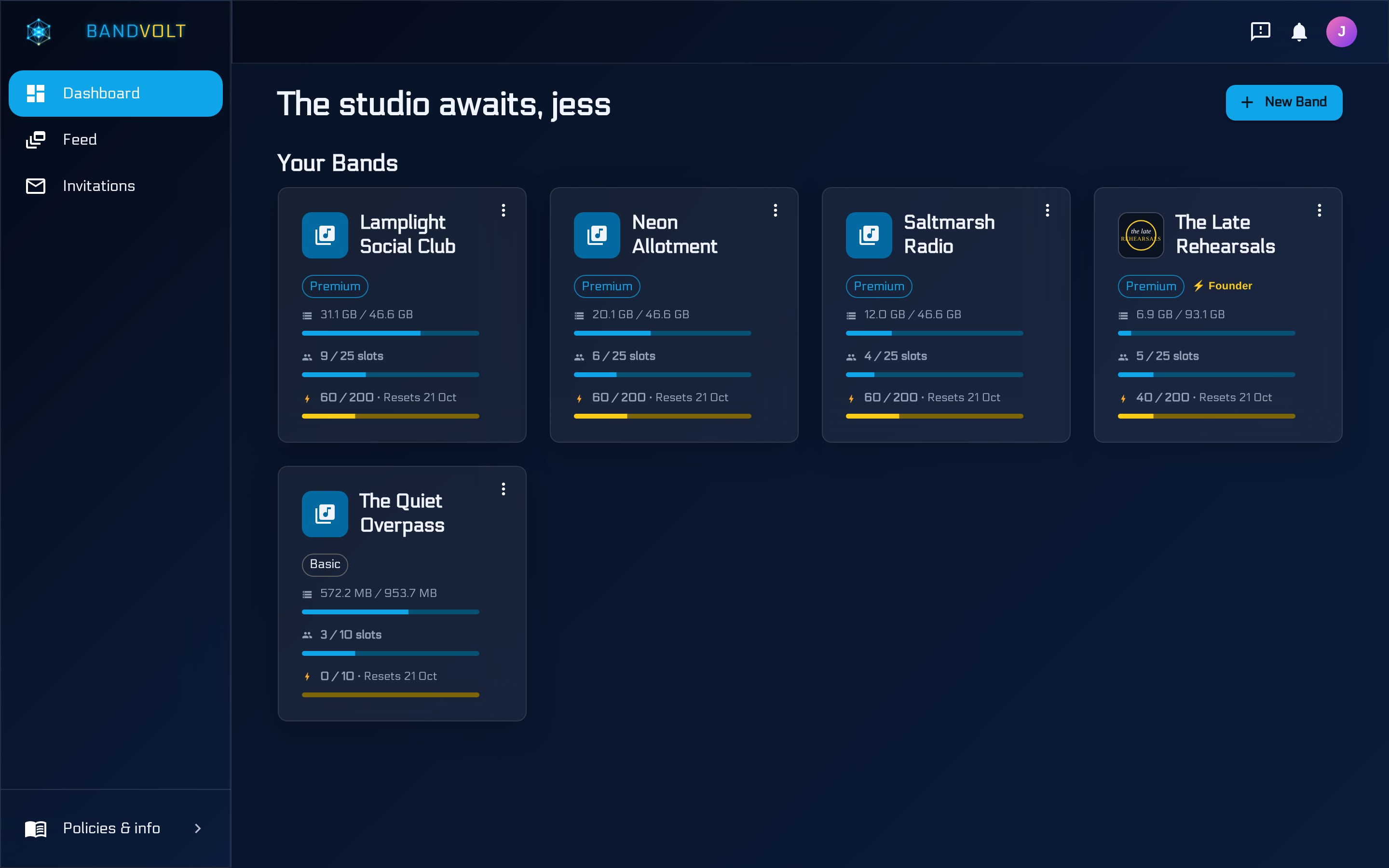Click Premium badge on Saltmarsh Radio
This screenshot has width=1389, height=868.
[x=879, y=286]
